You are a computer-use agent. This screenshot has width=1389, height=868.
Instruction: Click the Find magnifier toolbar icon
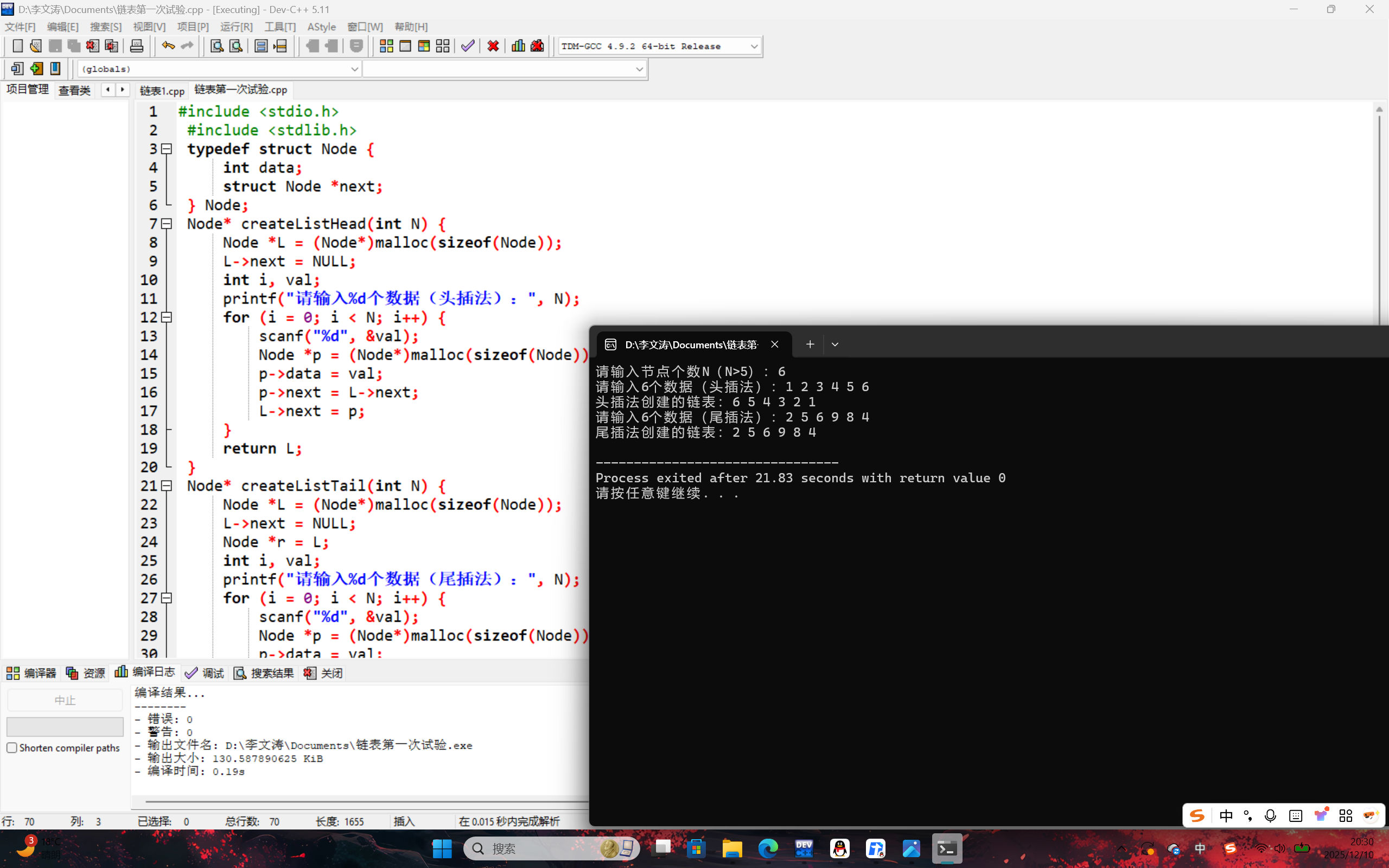(217, 46)
